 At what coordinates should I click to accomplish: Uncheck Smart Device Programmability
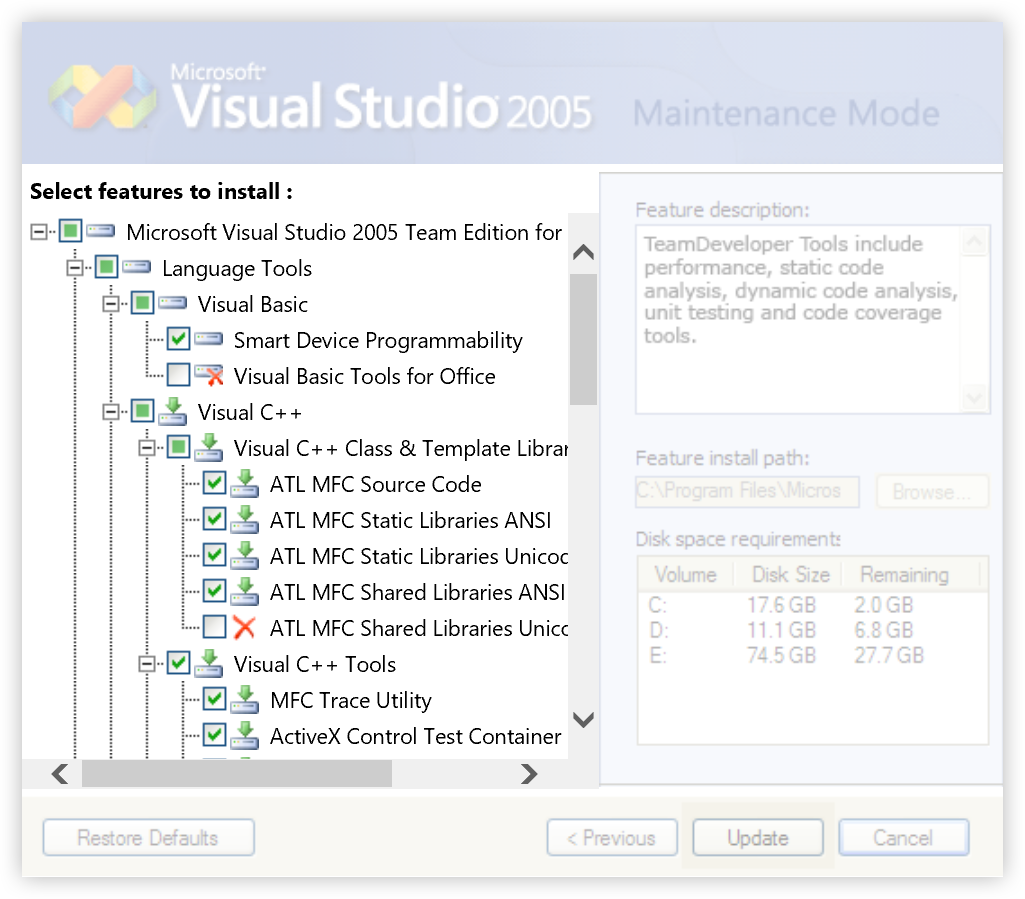point(178,339)
